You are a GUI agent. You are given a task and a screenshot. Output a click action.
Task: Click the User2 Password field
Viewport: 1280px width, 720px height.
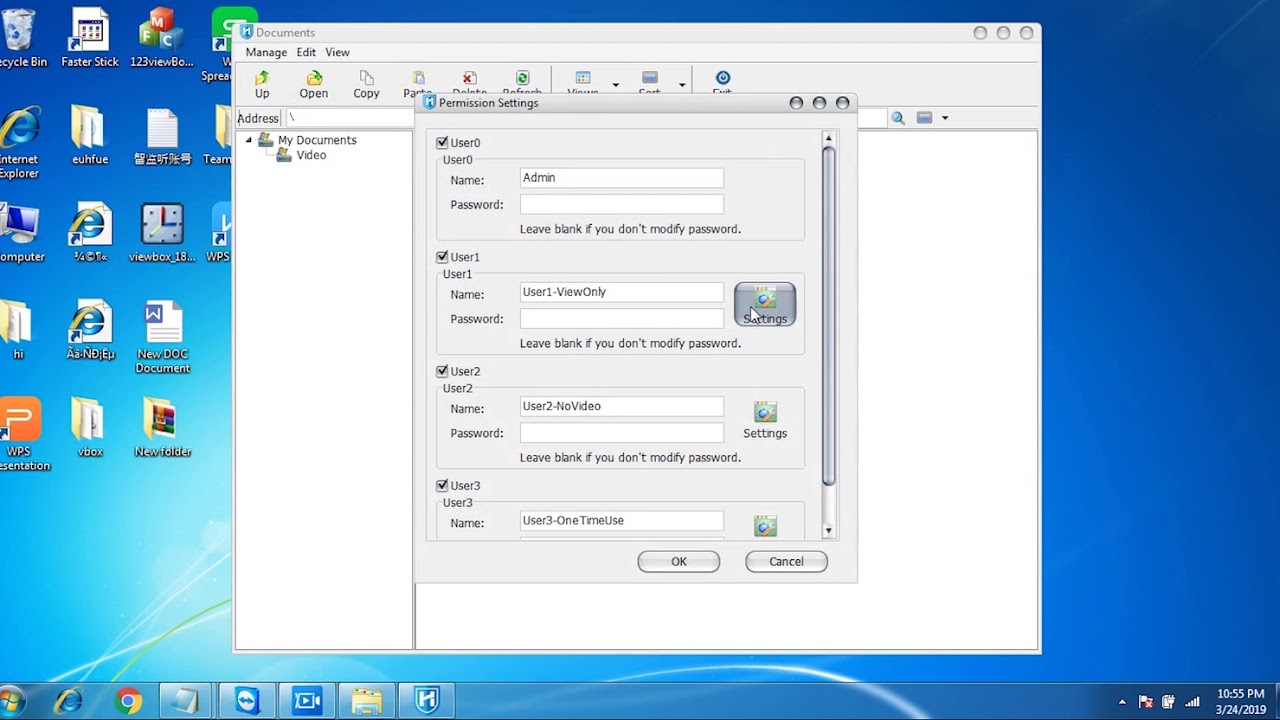[x=621, y=432]
